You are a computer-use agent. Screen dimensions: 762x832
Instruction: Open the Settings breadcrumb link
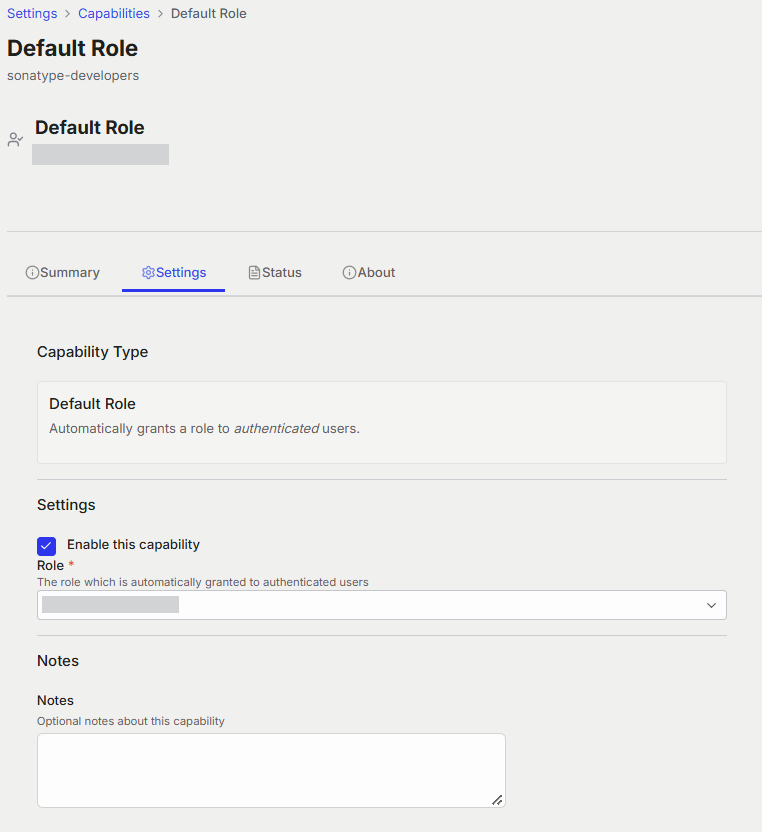(32, 13)
